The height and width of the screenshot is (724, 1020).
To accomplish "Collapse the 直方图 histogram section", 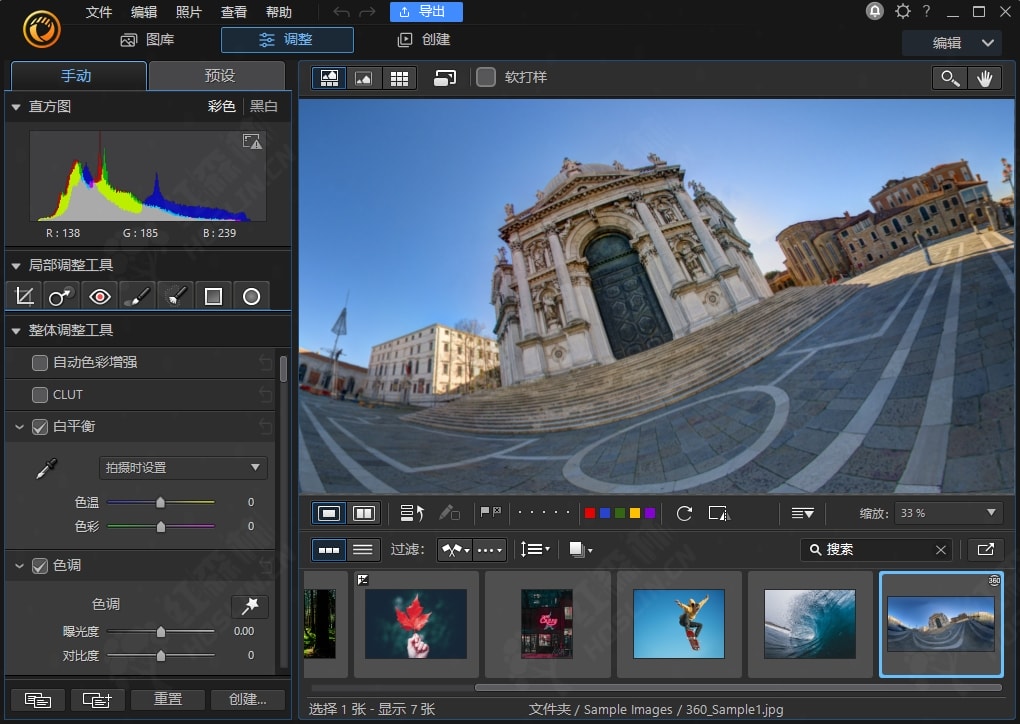I will point(16,106).
